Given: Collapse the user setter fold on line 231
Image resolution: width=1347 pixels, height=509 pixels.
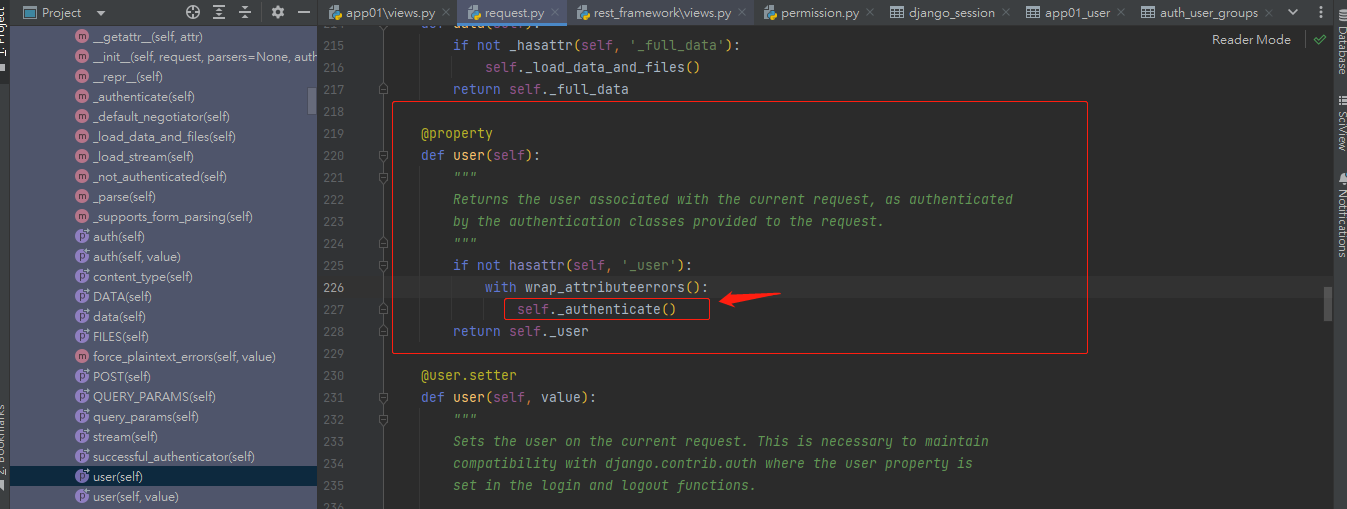Looking at the screenshot, I should [x=383, y=397].
